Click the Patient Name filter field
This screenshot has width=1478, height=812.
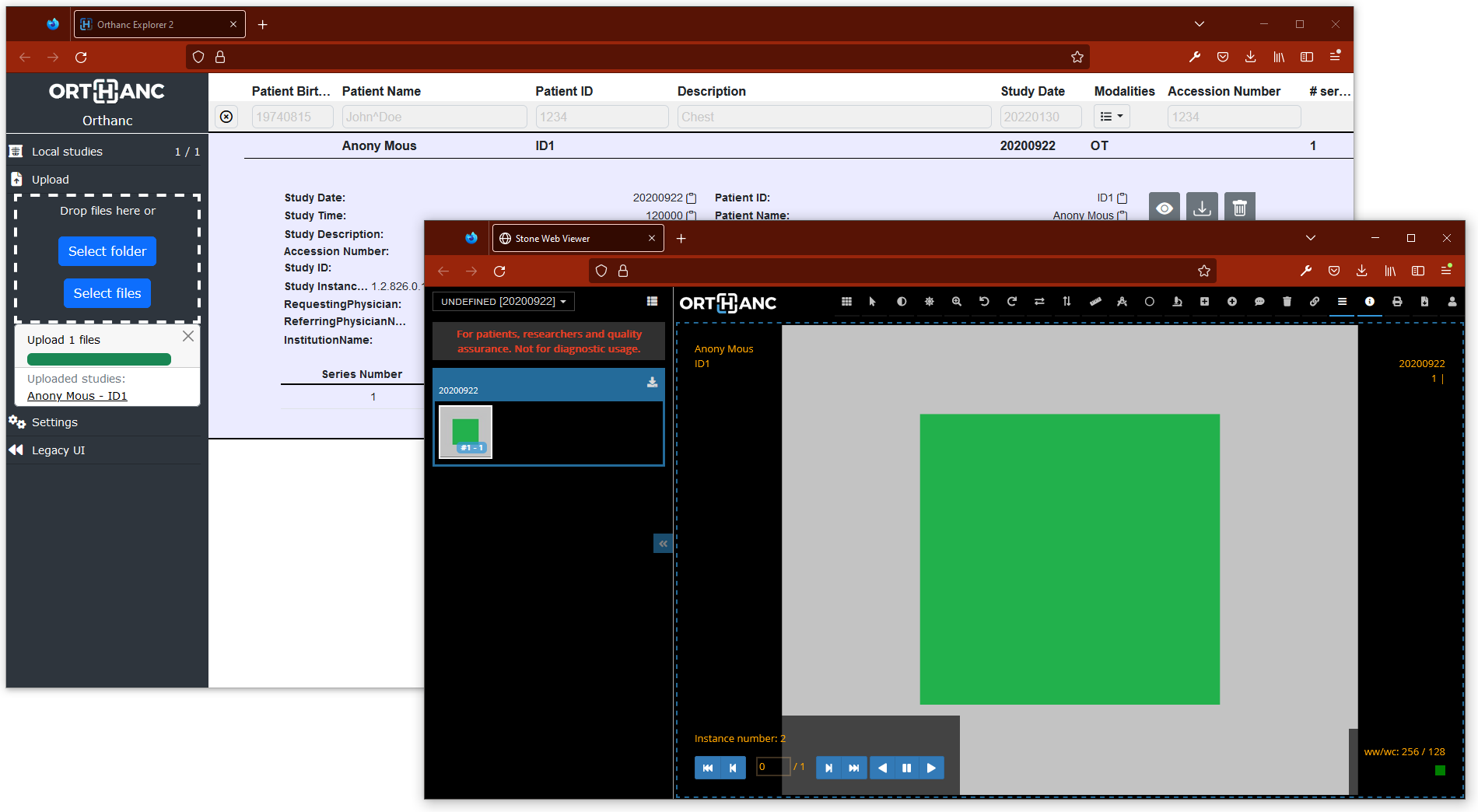click(434, 117)
